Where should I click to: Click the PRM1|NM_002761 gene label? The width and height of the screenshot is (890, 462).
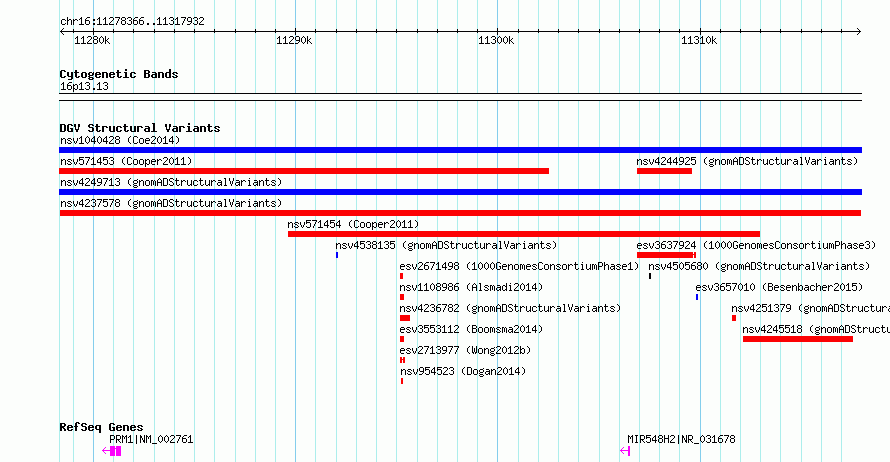[x=151, y=439]
